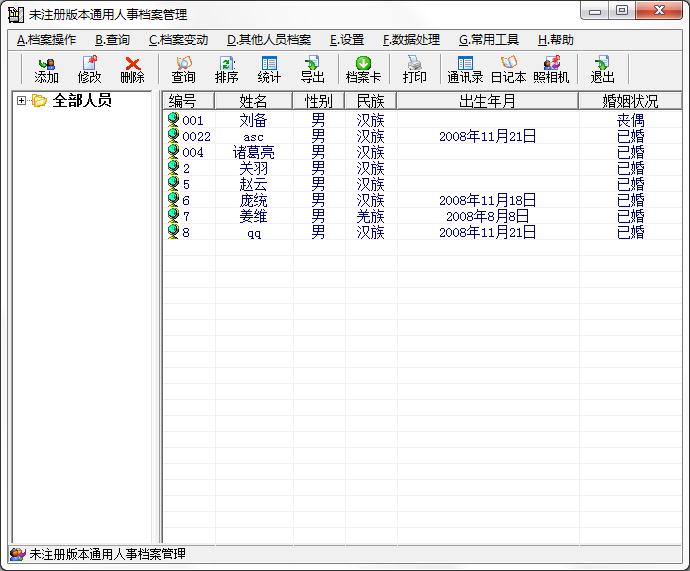
Task: Click the status bar text 未注册版本通用人事档案管理
Action: (107, 554)
